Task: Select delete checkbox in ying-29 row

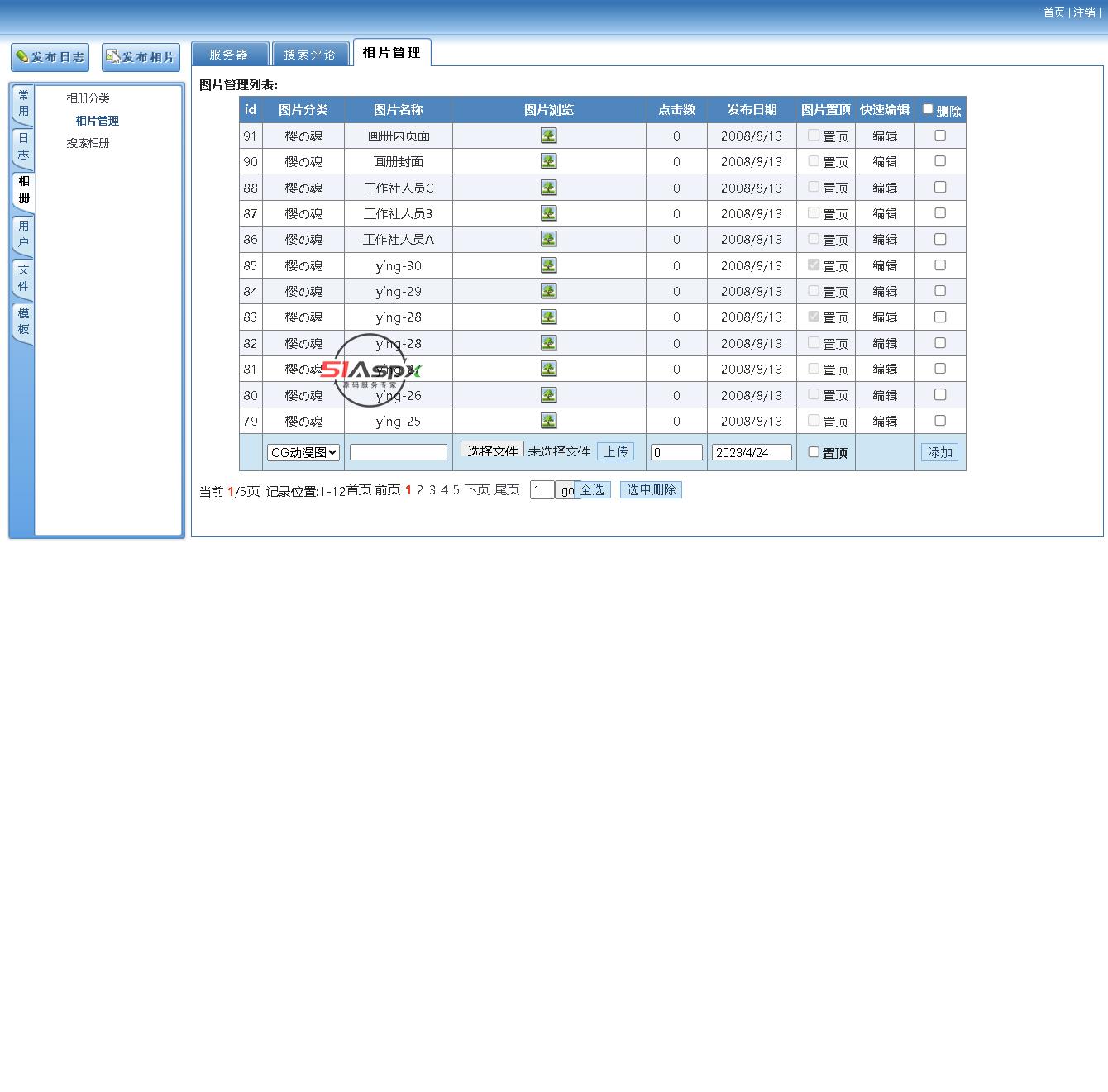Action: tap(940, 291)
